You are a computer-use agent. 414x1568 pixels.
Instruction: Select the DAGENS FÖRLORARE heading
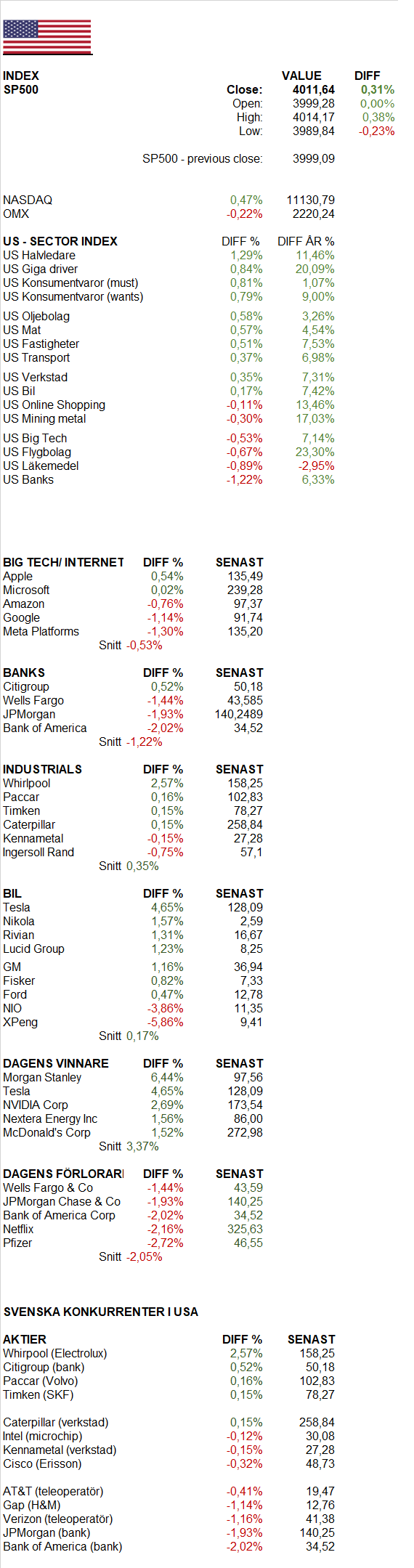coord(63,1174)
